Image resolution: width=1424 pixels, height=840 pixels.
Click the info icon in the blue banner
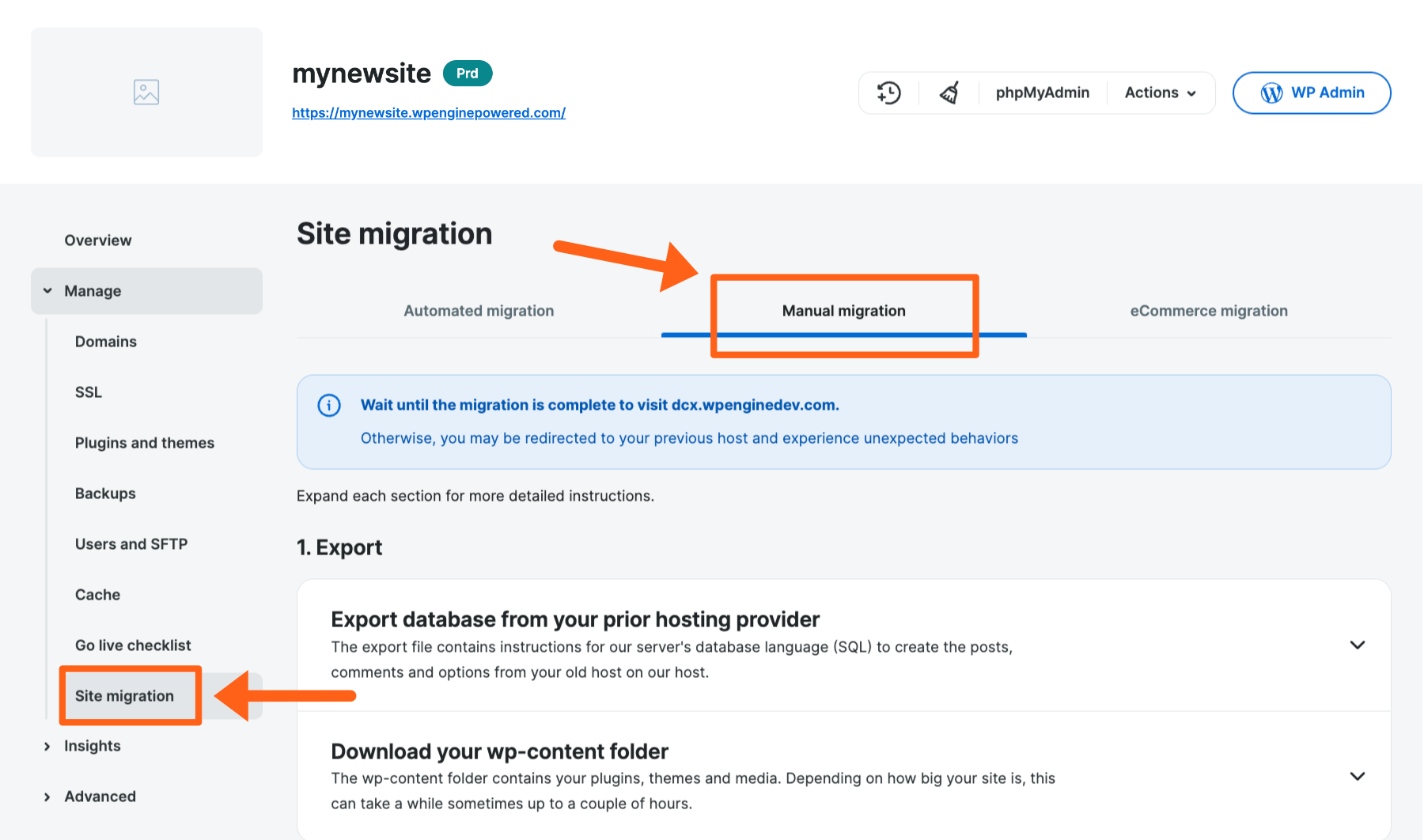point(328,405)
